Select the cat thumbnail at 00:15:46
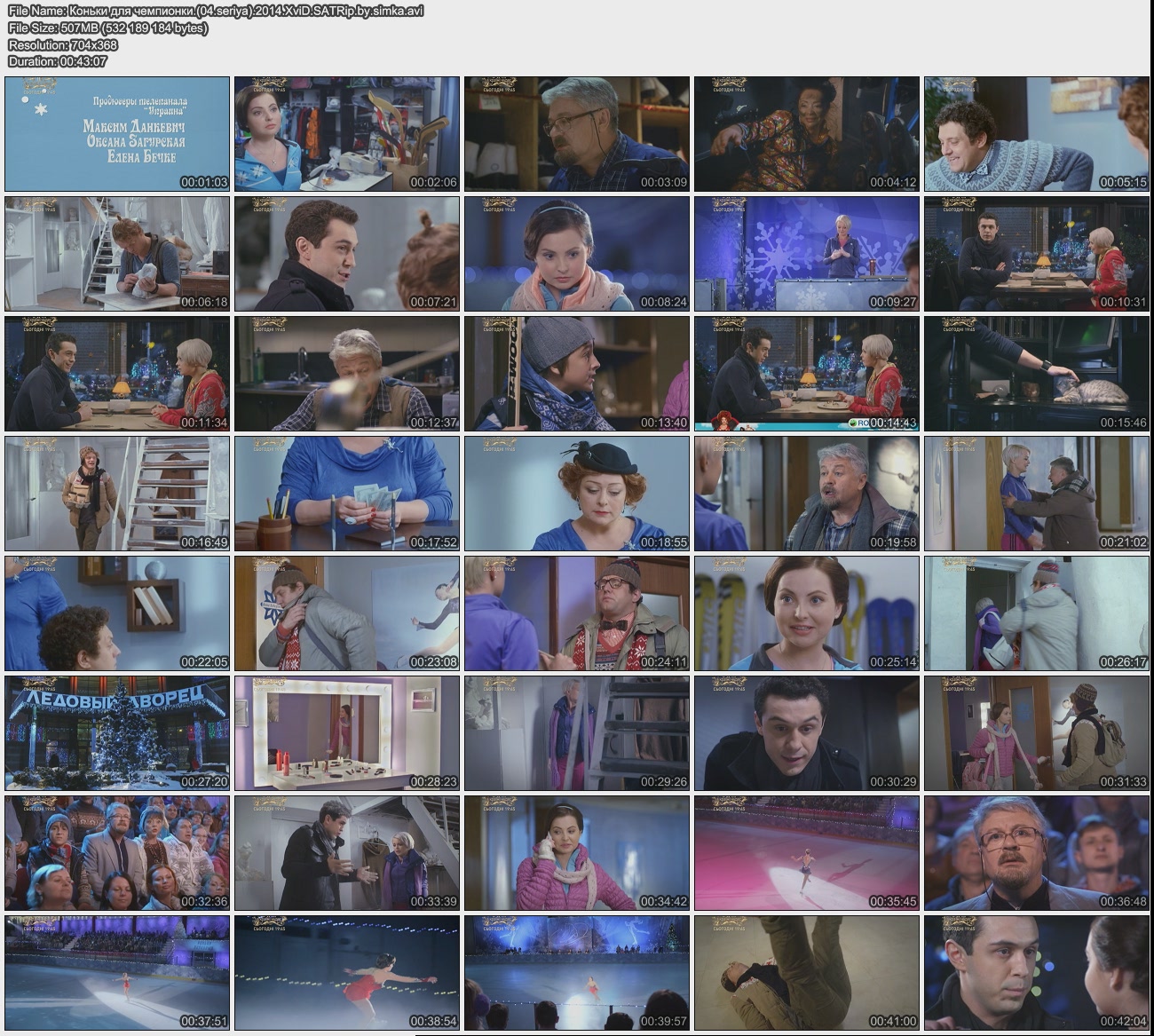Viewport: 1154px width, 1036px height. [x=1036, y=374]
